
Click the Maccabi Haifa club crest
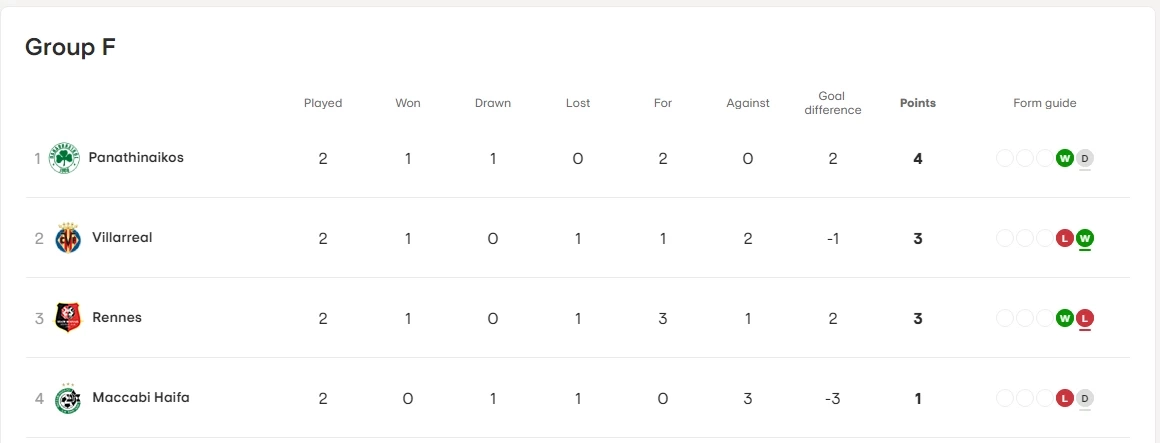point(68,398)
